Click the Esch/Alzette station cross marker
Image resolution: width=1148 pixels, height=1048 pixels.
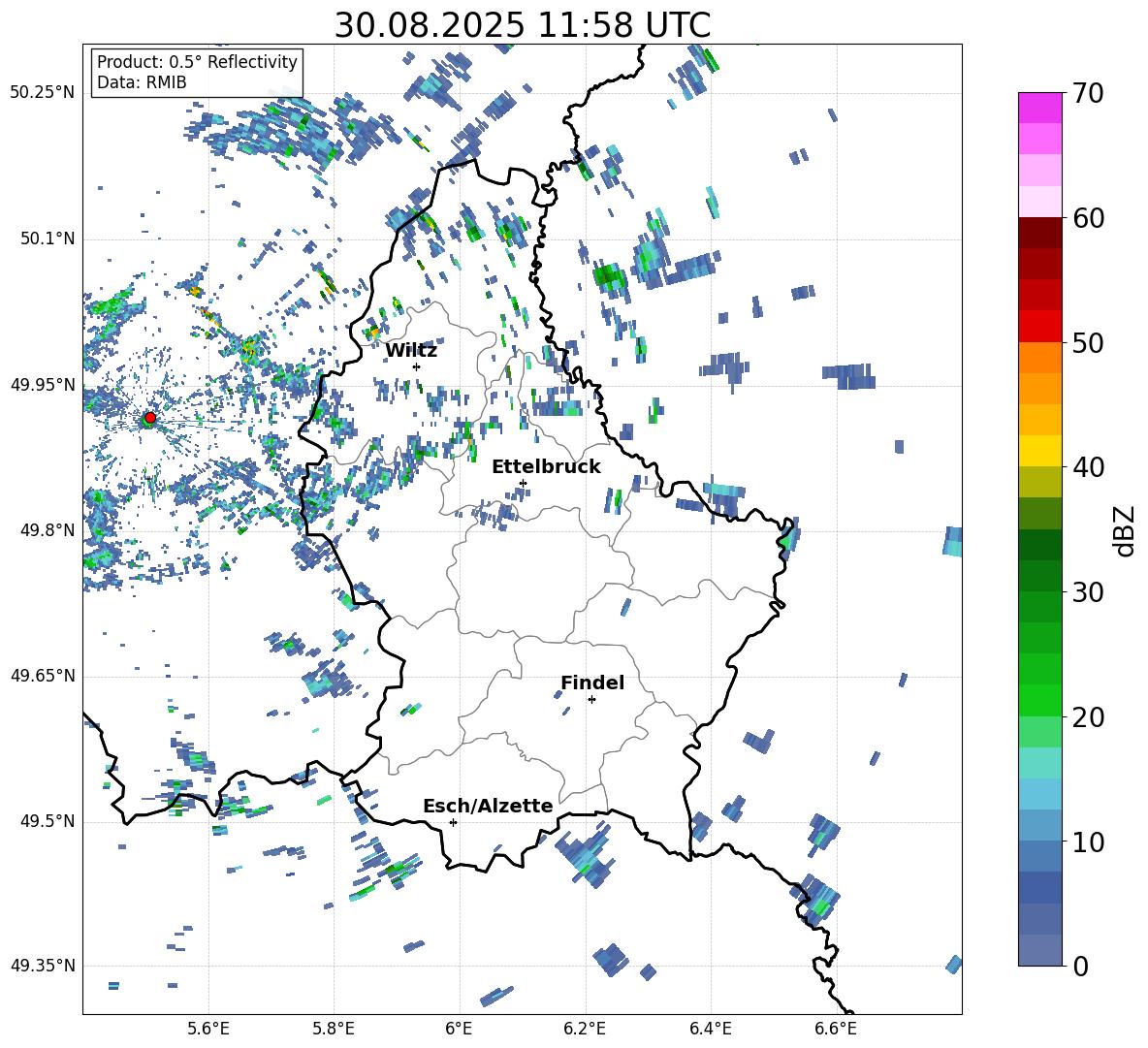(453, 822)
